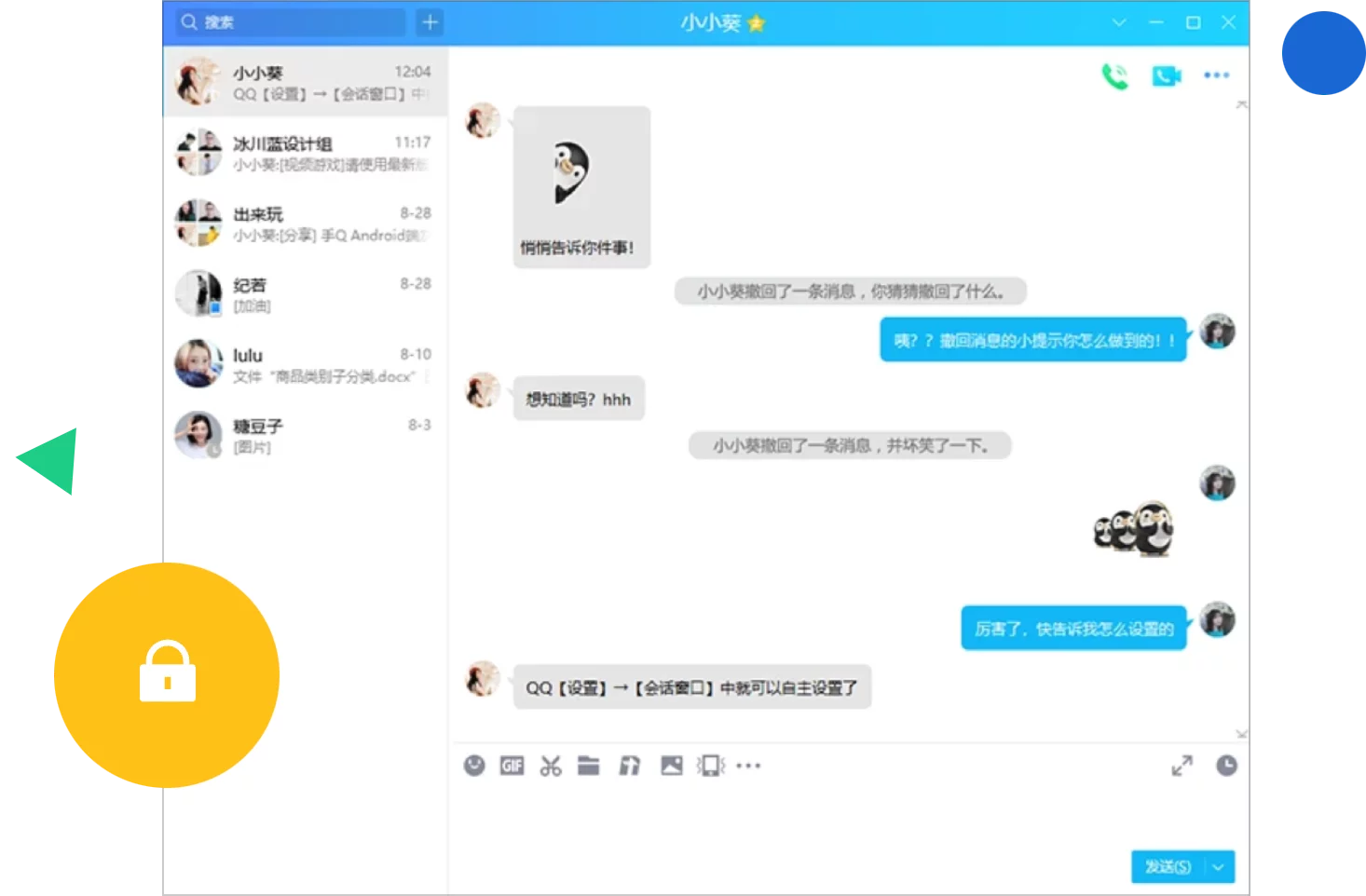Screen dimensions: 1366x896
Task: Open the search box in sidebar
Action: (289, 20)
